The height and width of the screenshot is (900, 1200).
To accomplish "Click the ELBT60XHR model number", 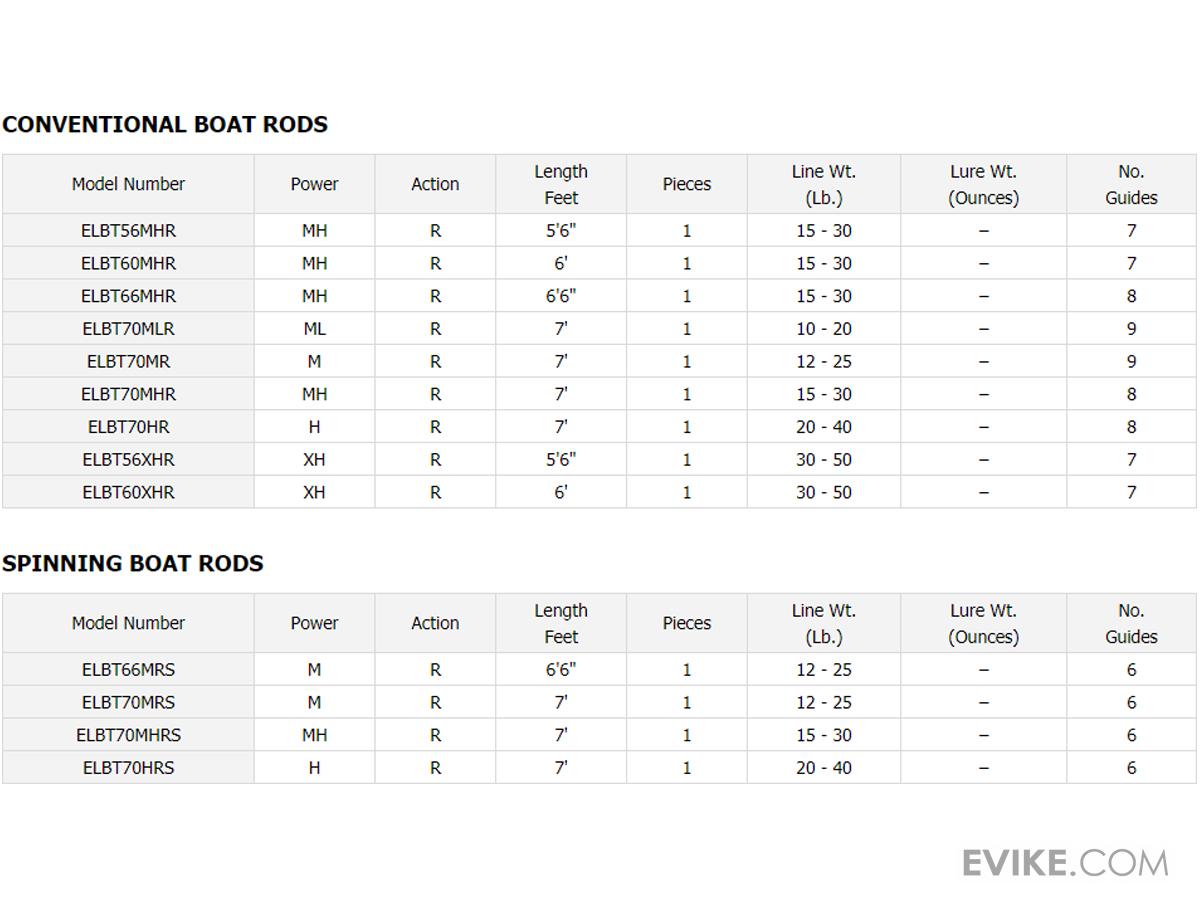I will (128, 492).
